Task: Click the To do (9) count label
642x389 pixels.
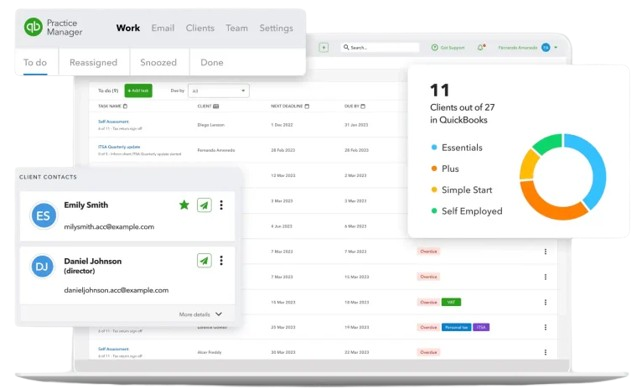Action: point(108,90)
